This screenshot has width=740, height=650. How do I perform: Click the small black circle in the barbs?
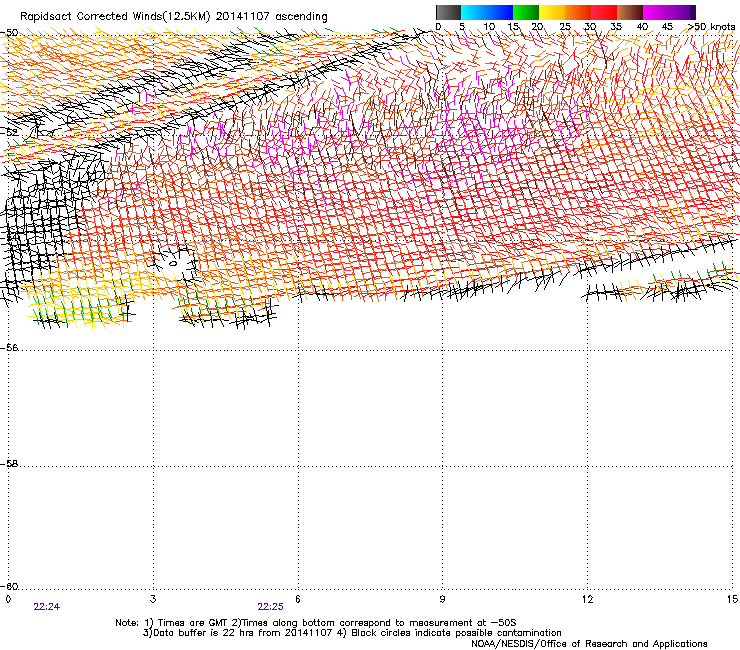click(173, 263)
